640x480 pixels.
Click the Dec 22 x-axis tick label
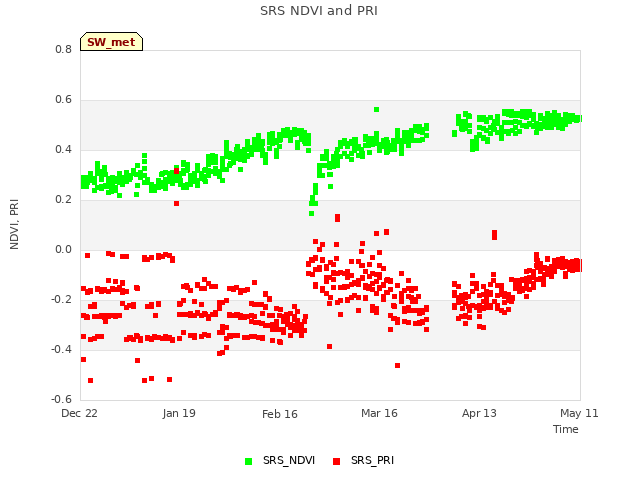(x=80, y=413)
